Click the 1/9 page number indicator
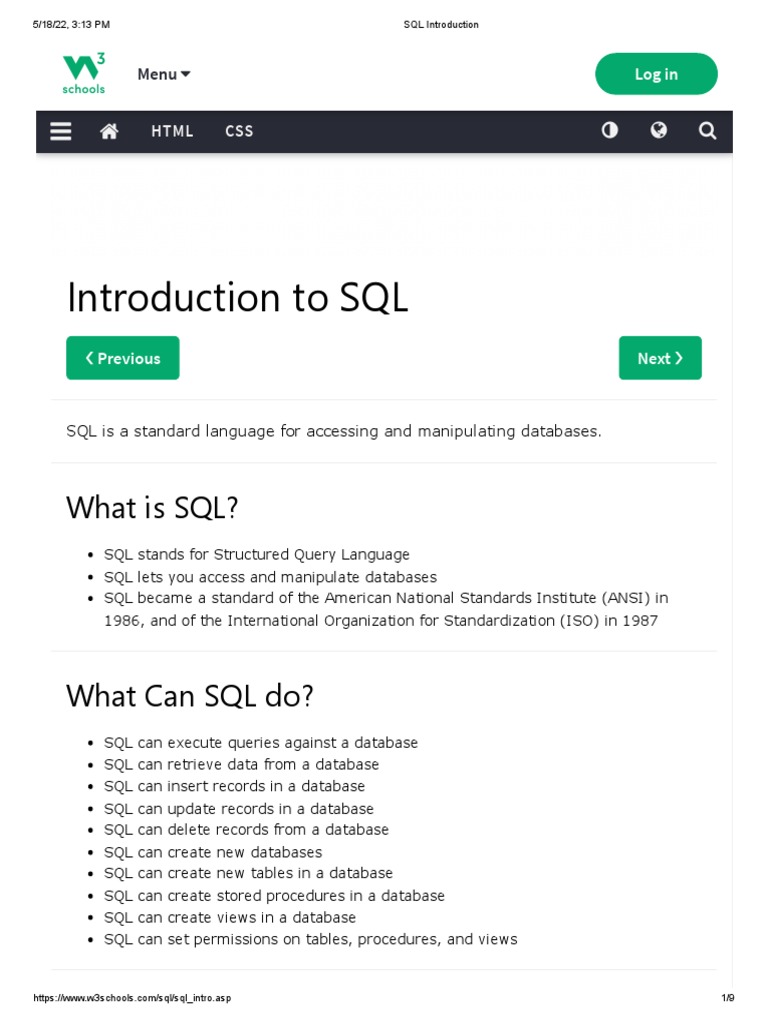This screenshot has height=1024, width=768. tap(727, 998)
